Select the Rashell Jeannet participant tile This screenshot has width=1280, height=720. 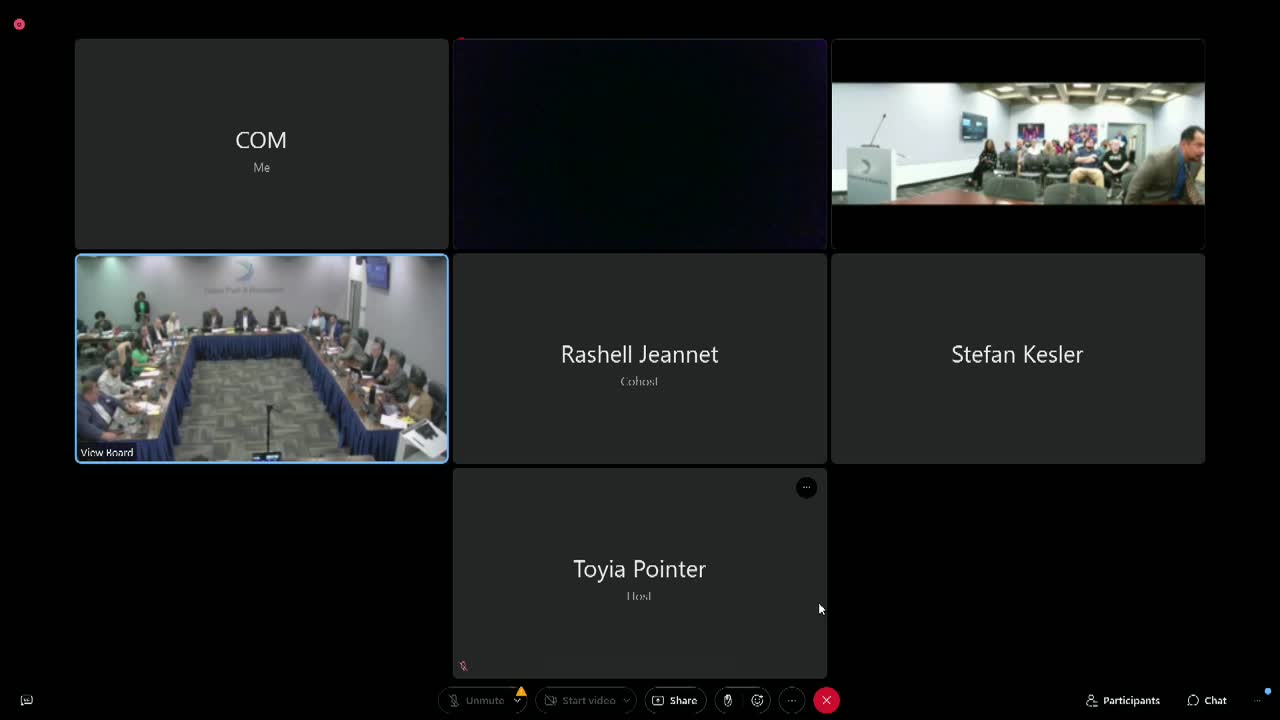tap(640, 358)
